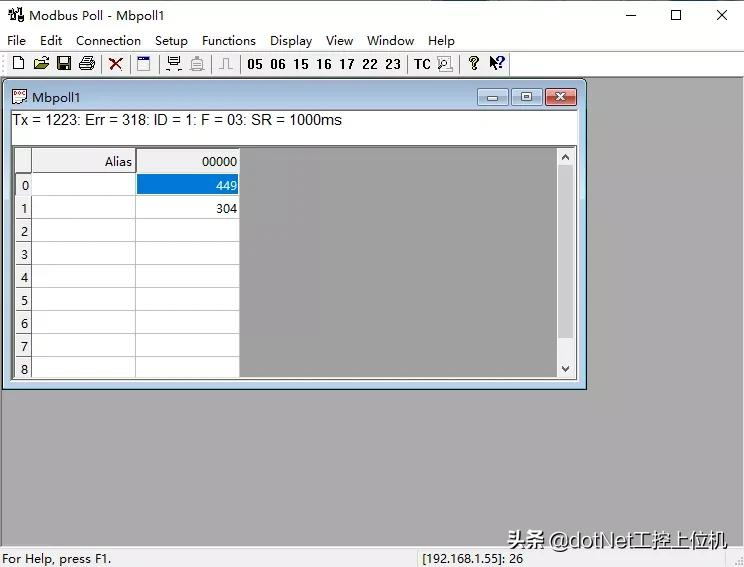Click the scroll up arrow in Mbpoll1

pyautogui.click(x=566, y=157)
